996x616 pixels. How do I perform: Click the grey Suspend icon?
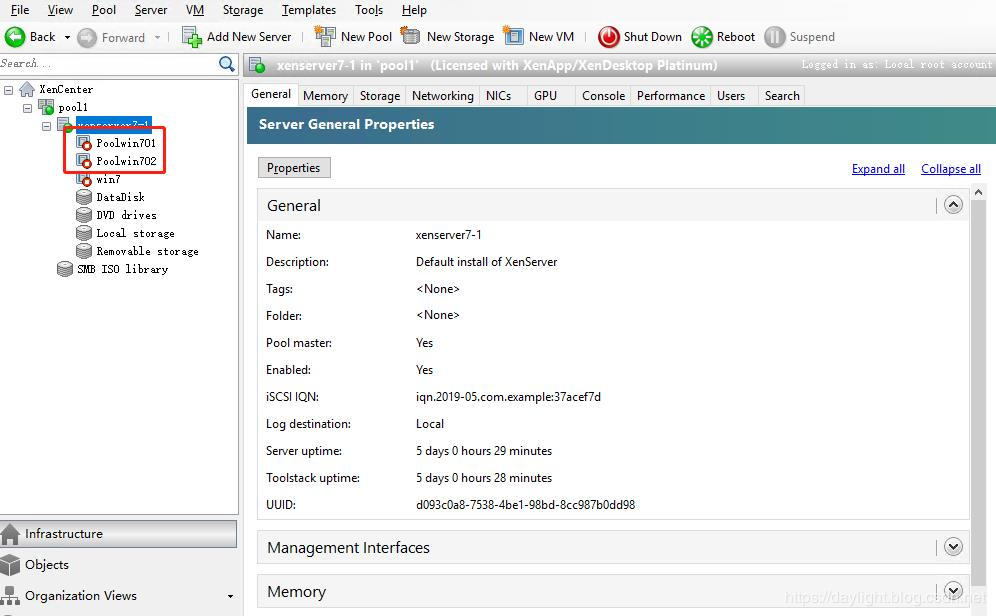click(x=775, y=37)
